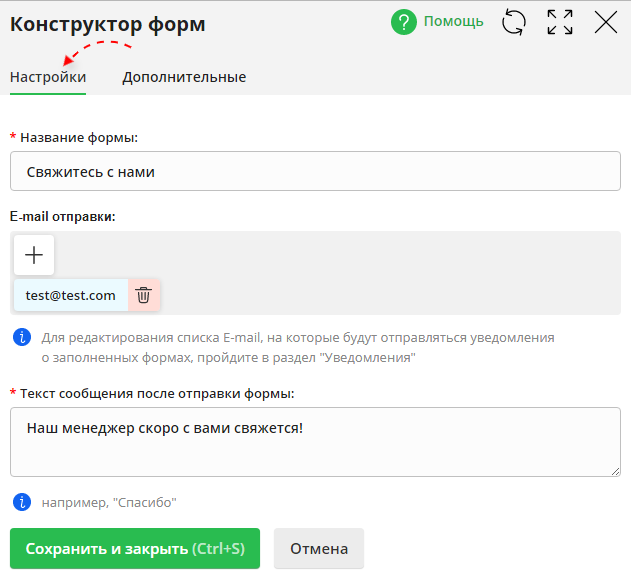Click the green question mark help icon
The width and height of the screenshot is (631, 586).
(x=404, y=22)
